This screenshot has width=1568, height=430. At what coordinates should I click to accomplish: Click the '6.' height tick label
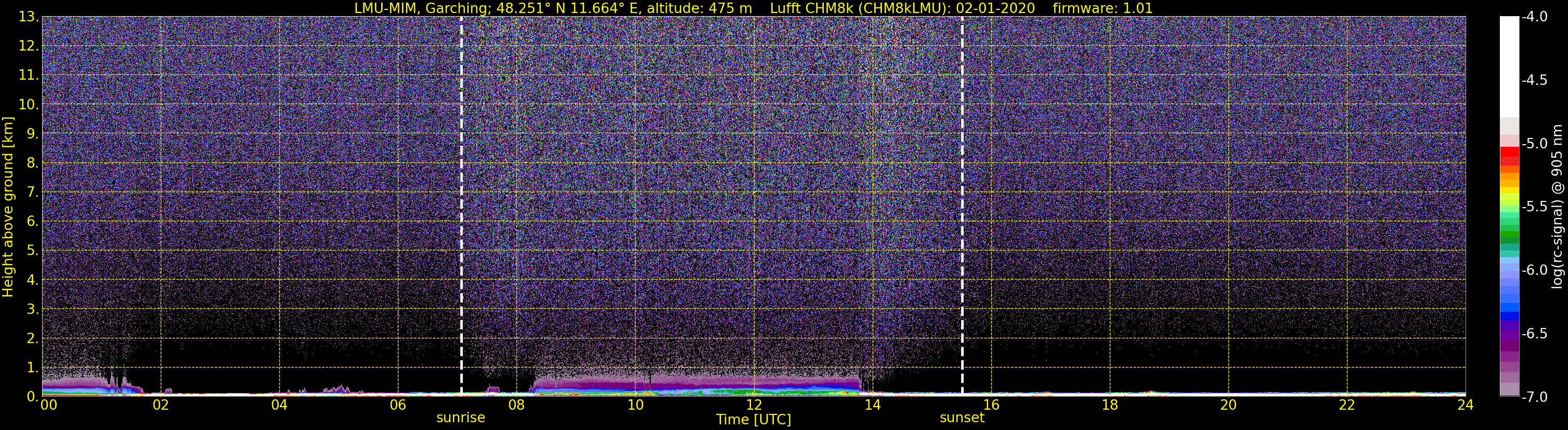(32, 222)
